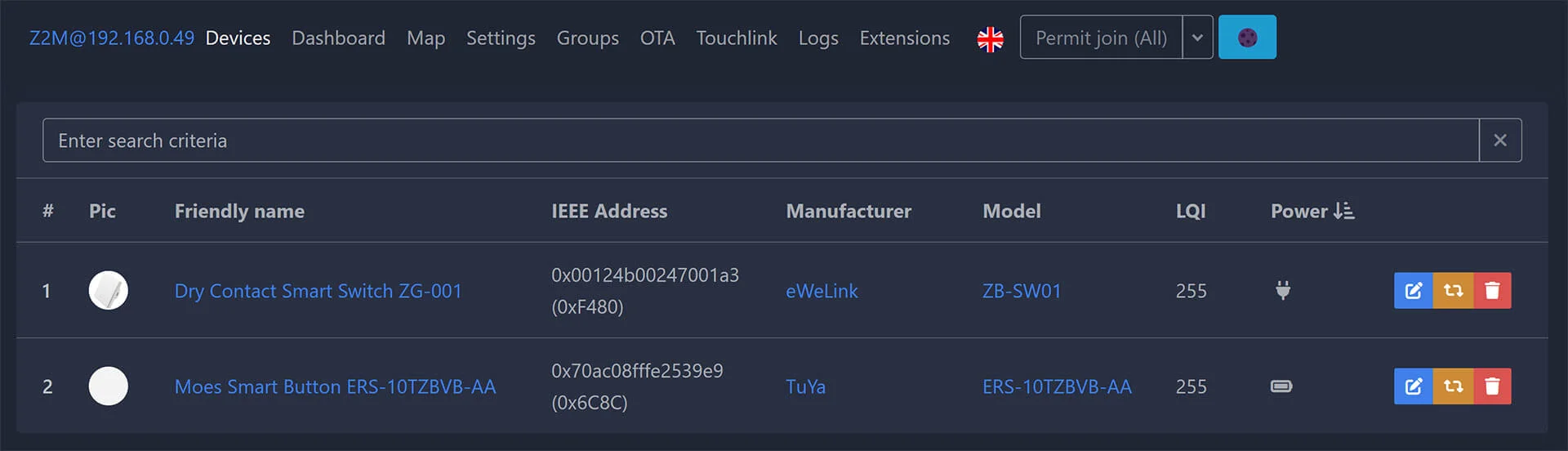Click the reconfigure icon for Moes Smart Button
The width and height of the screenshot is (1568, 451).
(x=1453, y=386)
